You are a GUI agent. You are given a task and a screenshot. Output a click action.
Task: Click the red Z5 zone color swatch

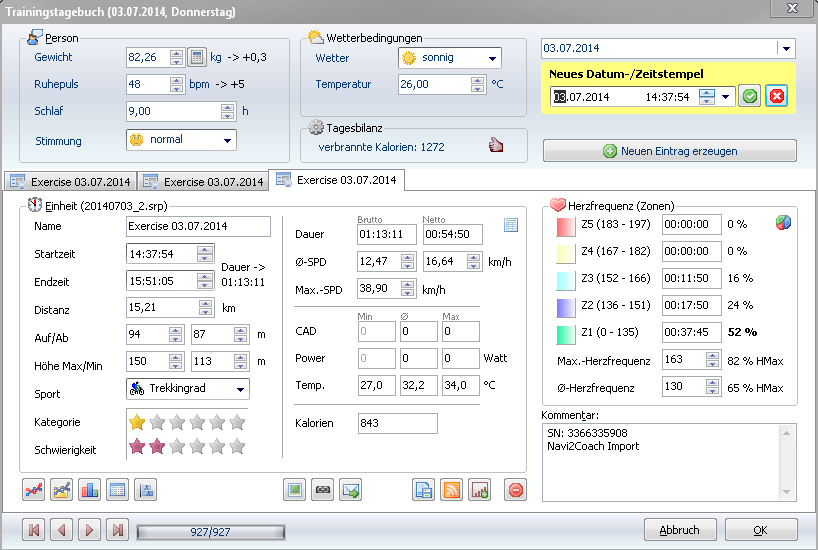pyautogui.click(x=566, y=226)
